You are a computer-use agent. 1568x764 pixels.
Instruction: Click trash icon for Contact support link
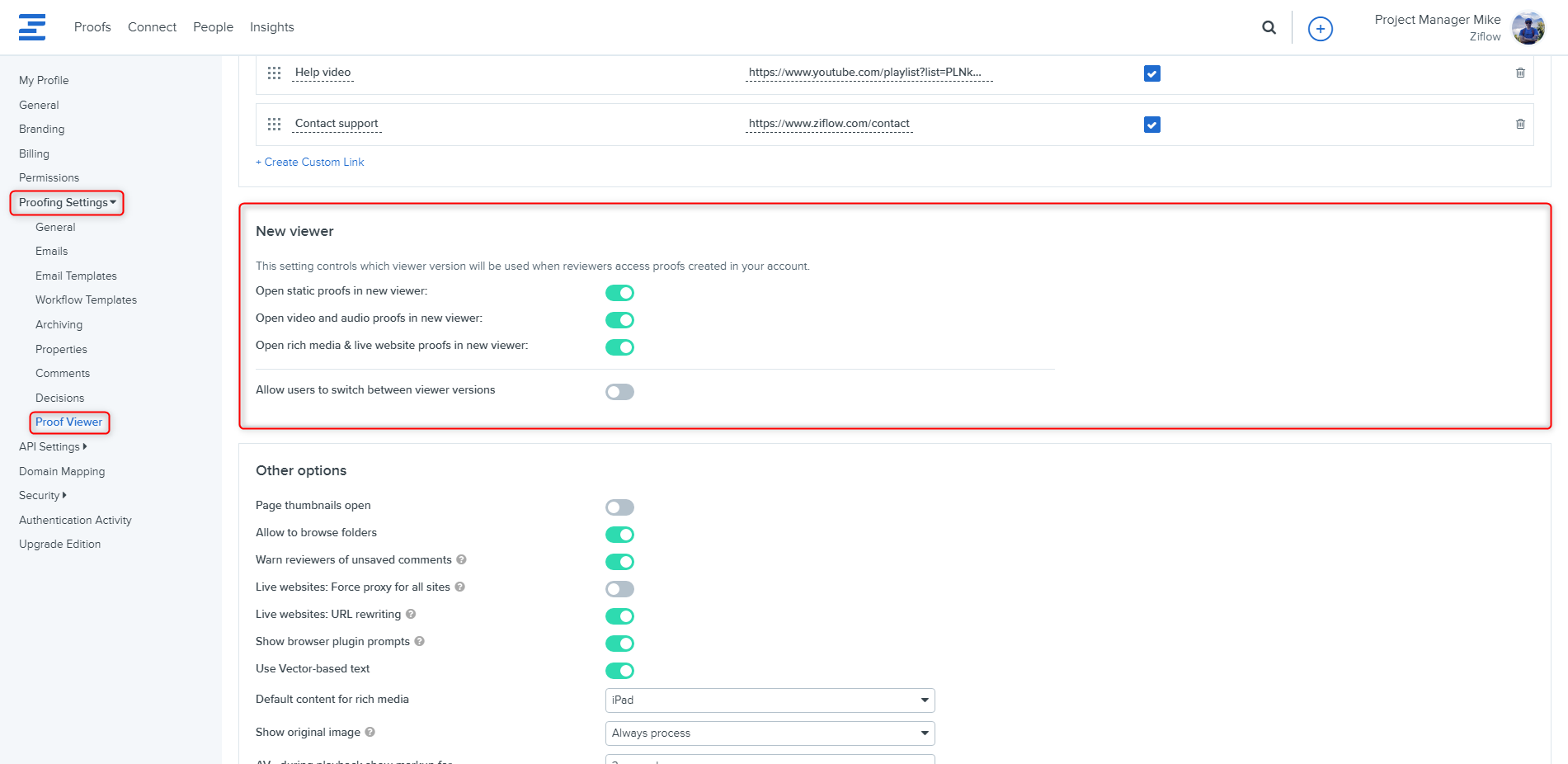[1519, 124]
